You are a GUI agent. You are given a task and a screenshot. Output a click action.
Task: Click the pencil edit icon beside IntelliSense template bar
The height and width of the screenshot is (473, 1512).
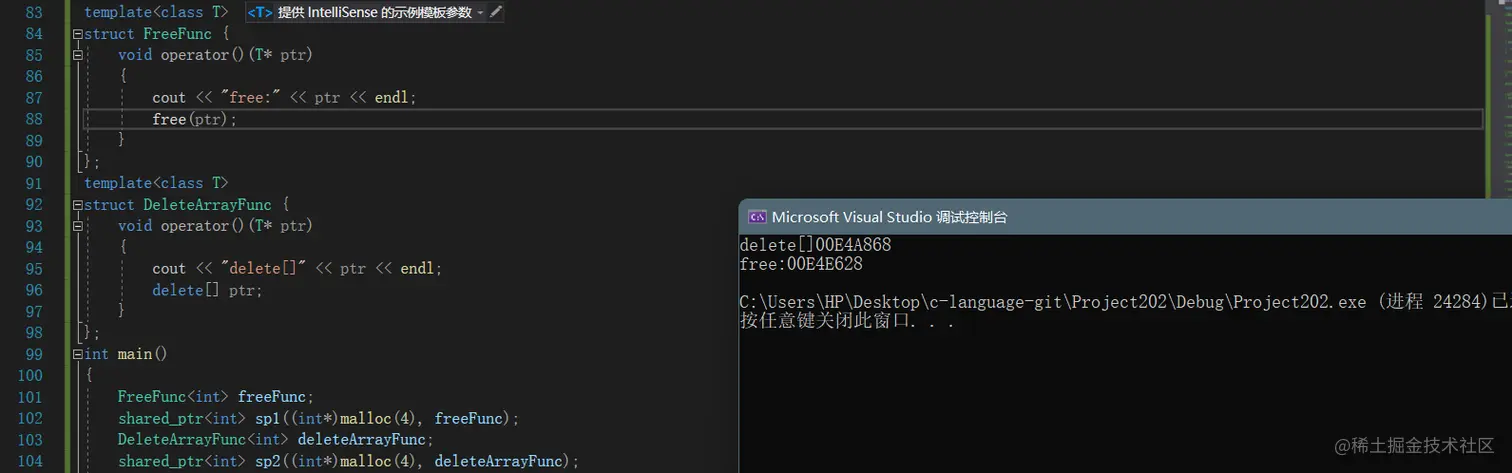coord(496,12)
